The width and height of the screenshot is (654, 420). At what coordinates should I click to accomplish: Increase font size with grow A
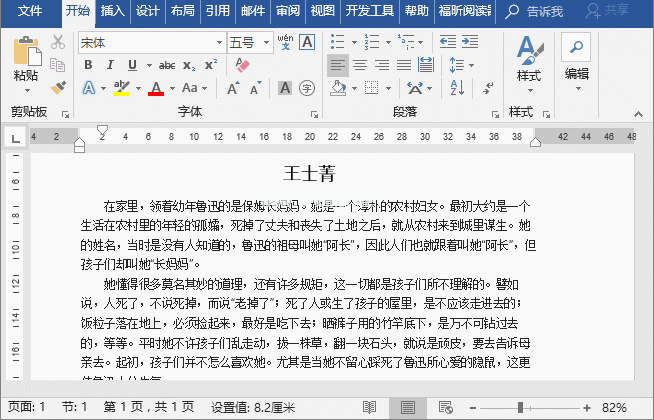coord(233,88)
